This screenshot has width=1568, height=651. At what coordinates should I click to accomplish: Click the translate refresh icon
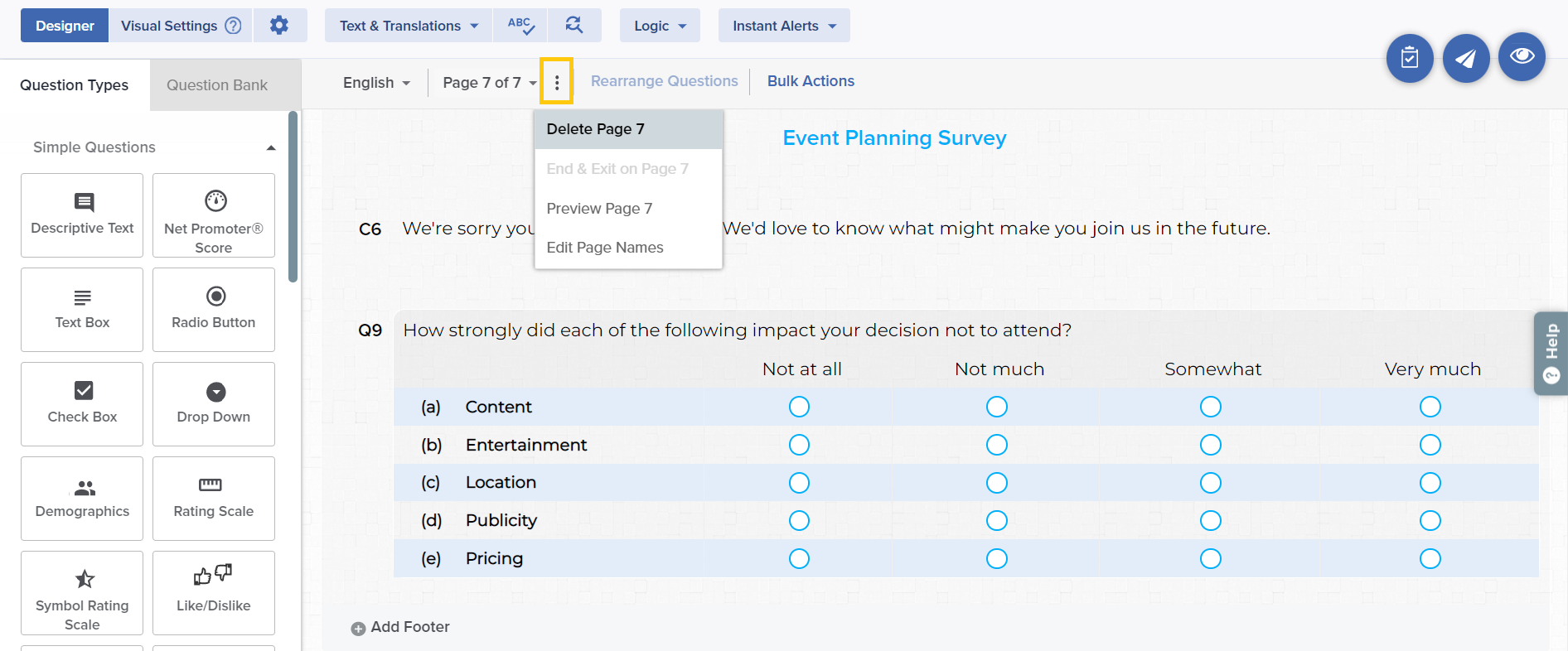573,26
